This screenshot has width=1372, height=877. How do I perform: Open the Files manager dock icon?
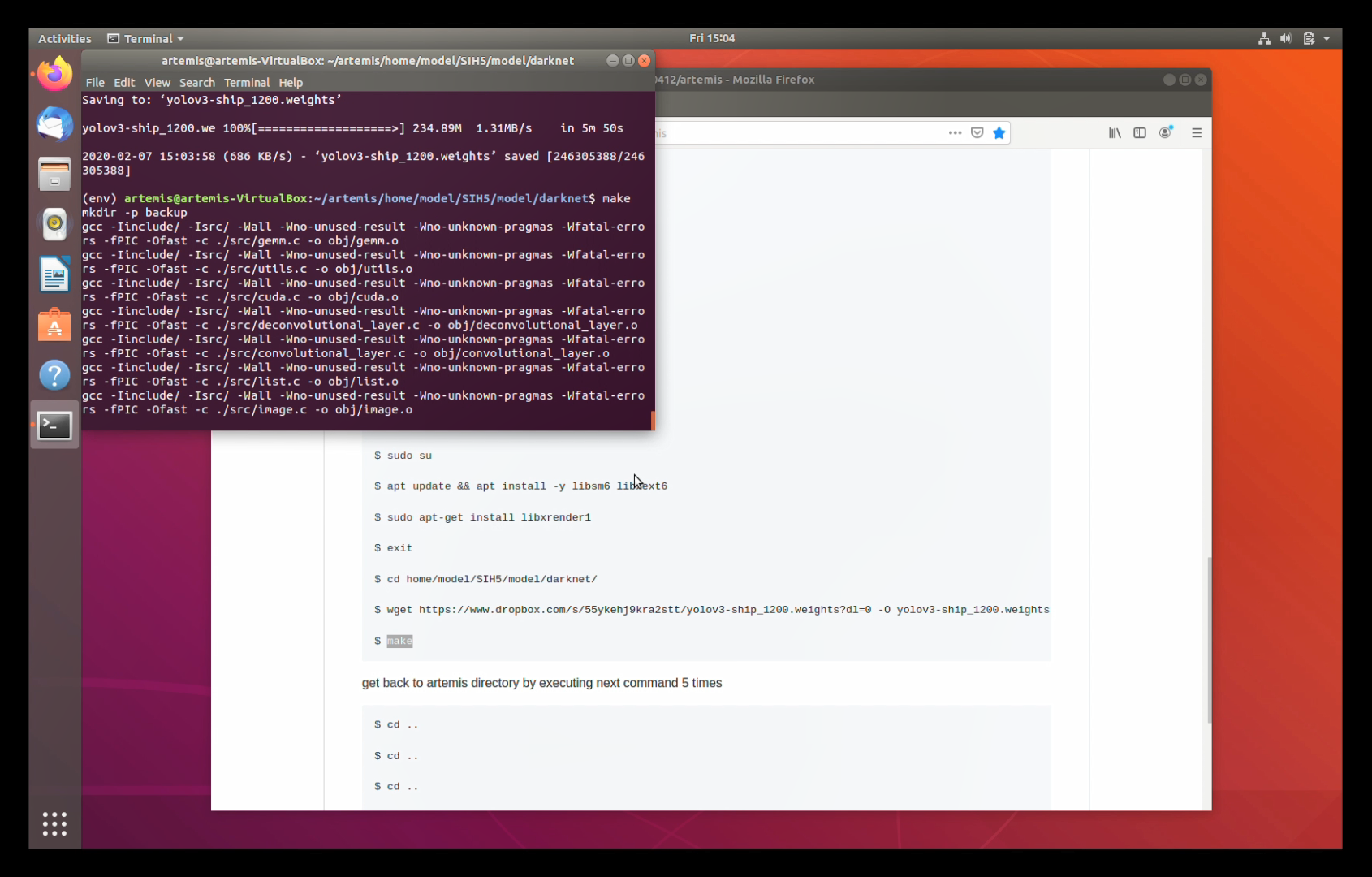pyautogui.click(x=54, y=174)
